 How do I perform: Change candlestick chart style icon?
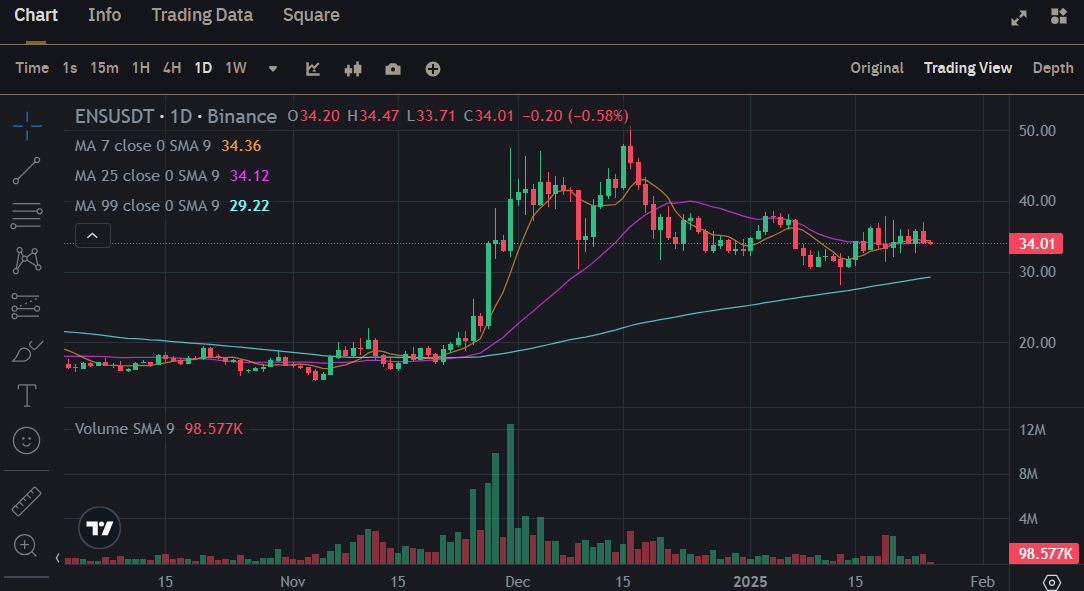(353, 68)
